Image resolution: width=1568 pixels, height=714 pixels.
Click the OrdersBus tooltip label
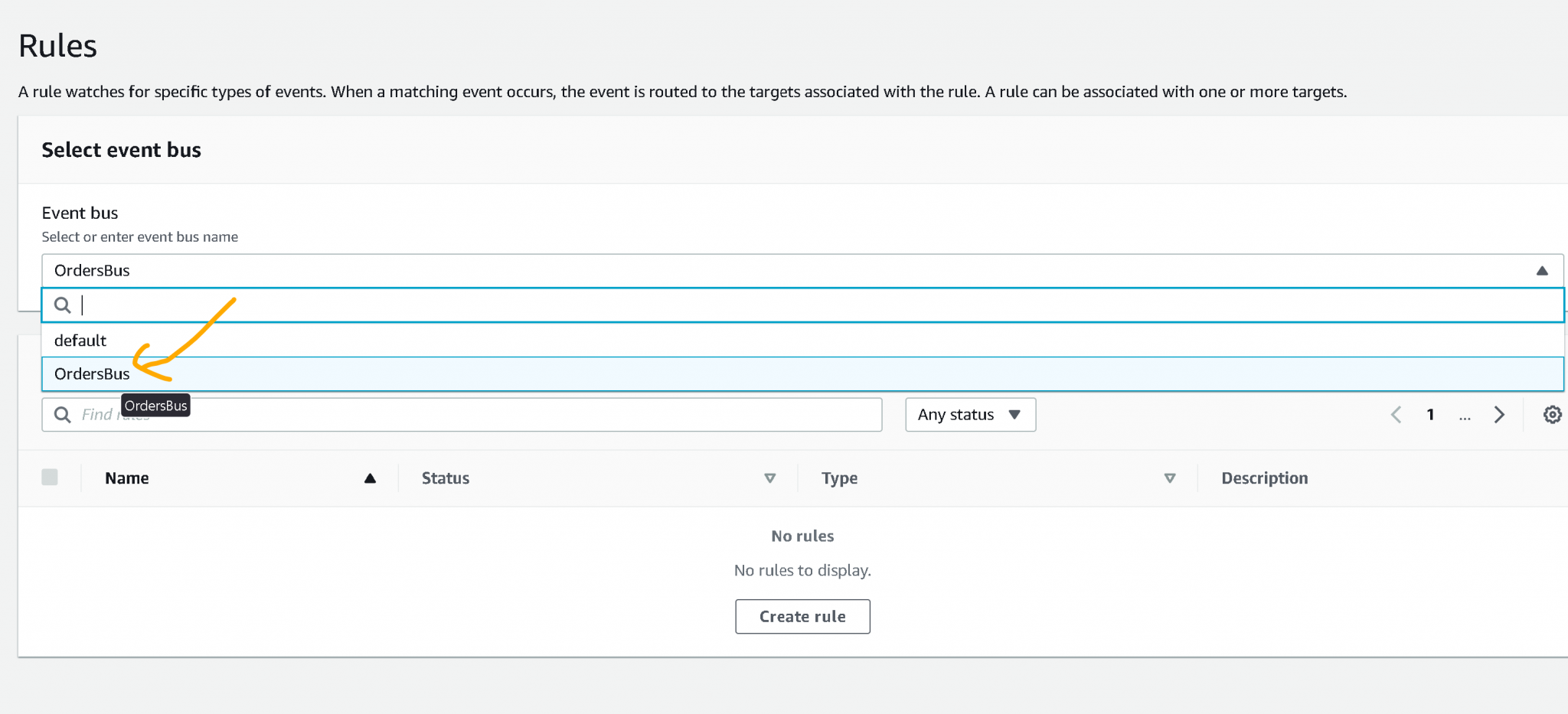tap(155, 405)
